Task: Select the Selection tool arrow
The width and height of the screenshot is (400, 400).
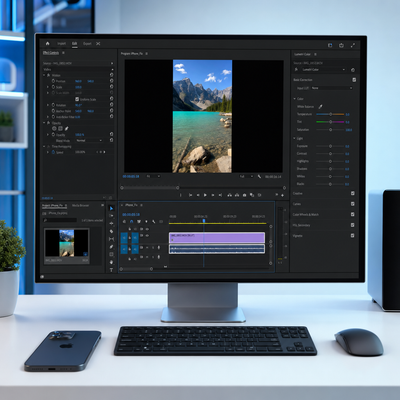Action: tap(111, 208)
